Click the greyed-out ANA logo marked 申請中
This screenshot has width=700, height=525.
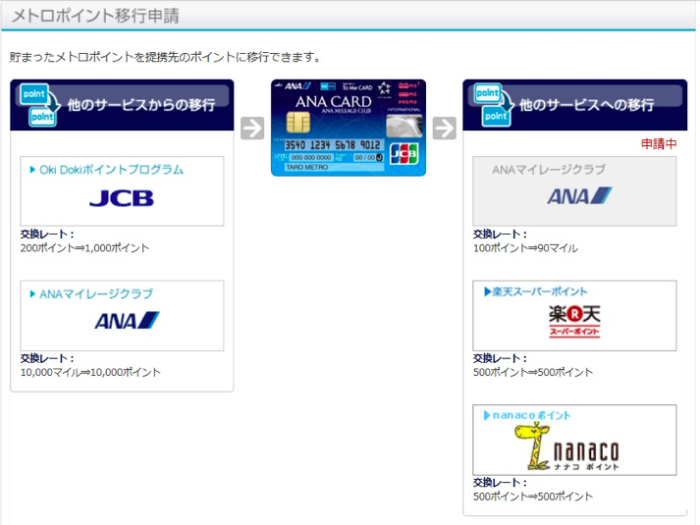pyautogui.click(x=578, y=196)
